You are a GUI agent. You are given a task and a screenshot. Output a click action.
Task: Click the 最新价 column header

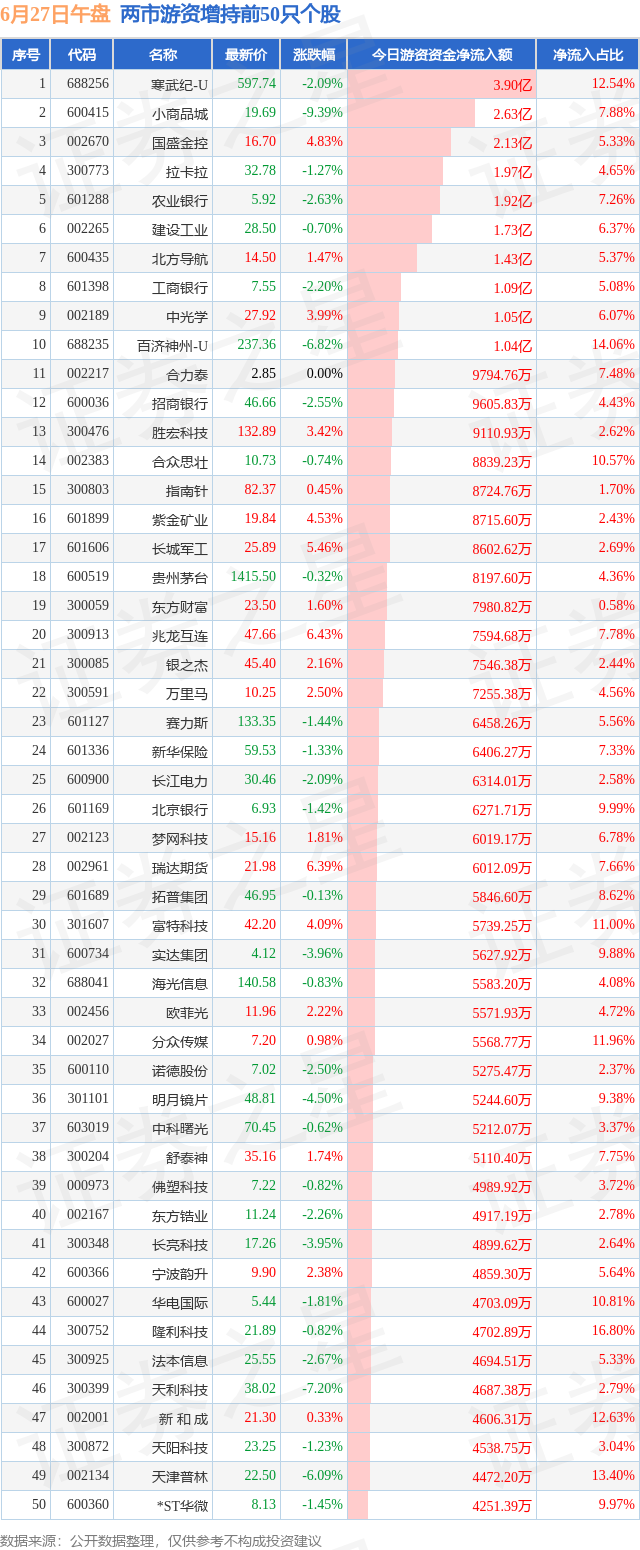[246, 55]
